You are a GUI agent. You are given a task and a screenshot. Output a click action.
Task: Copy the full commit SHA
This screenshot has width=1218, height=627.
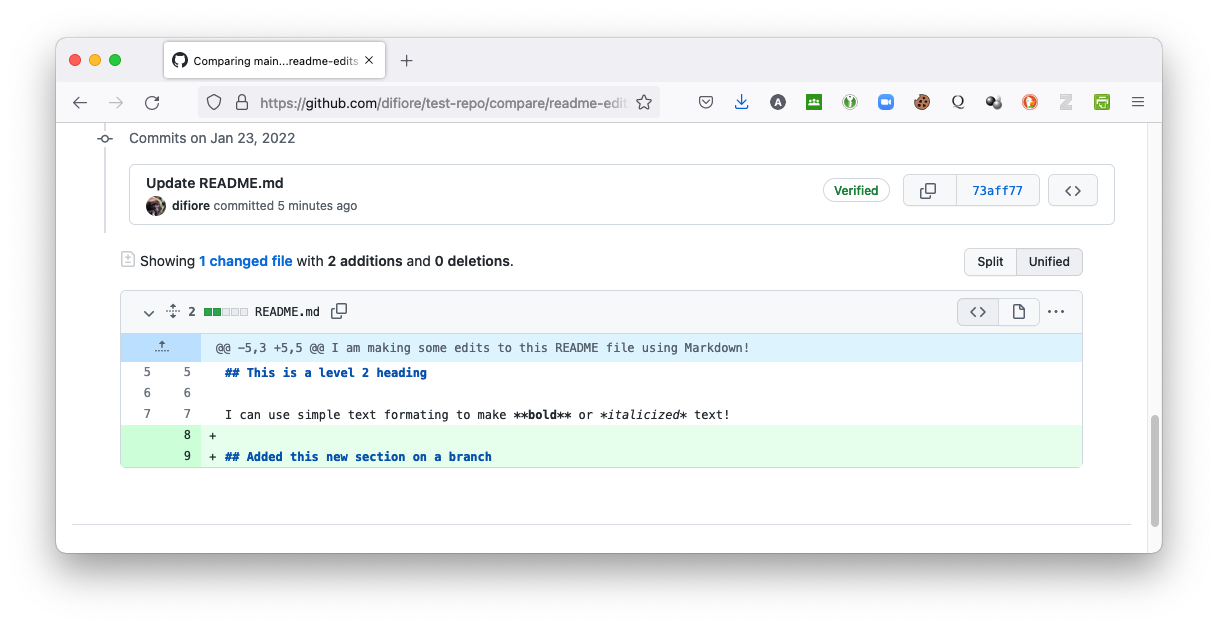(928, 190)
